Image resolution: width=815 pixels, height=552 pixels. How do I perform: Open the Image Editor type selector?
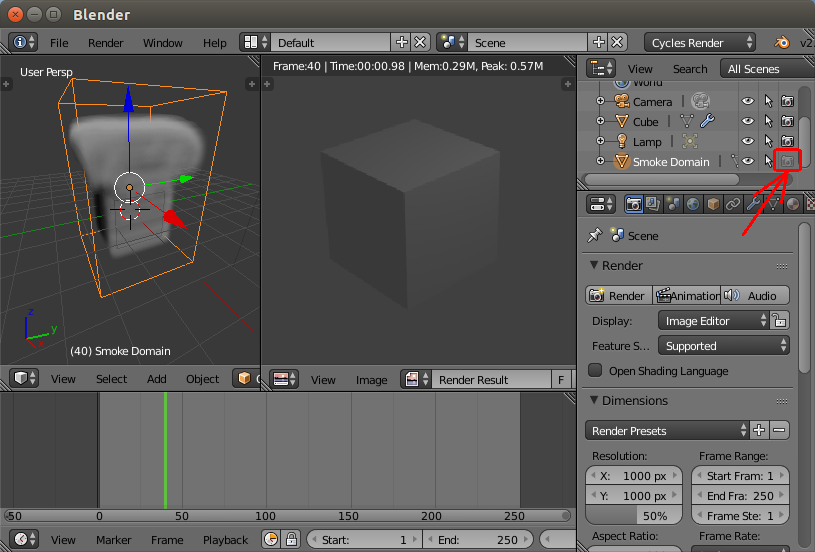[x=284, y=379]
